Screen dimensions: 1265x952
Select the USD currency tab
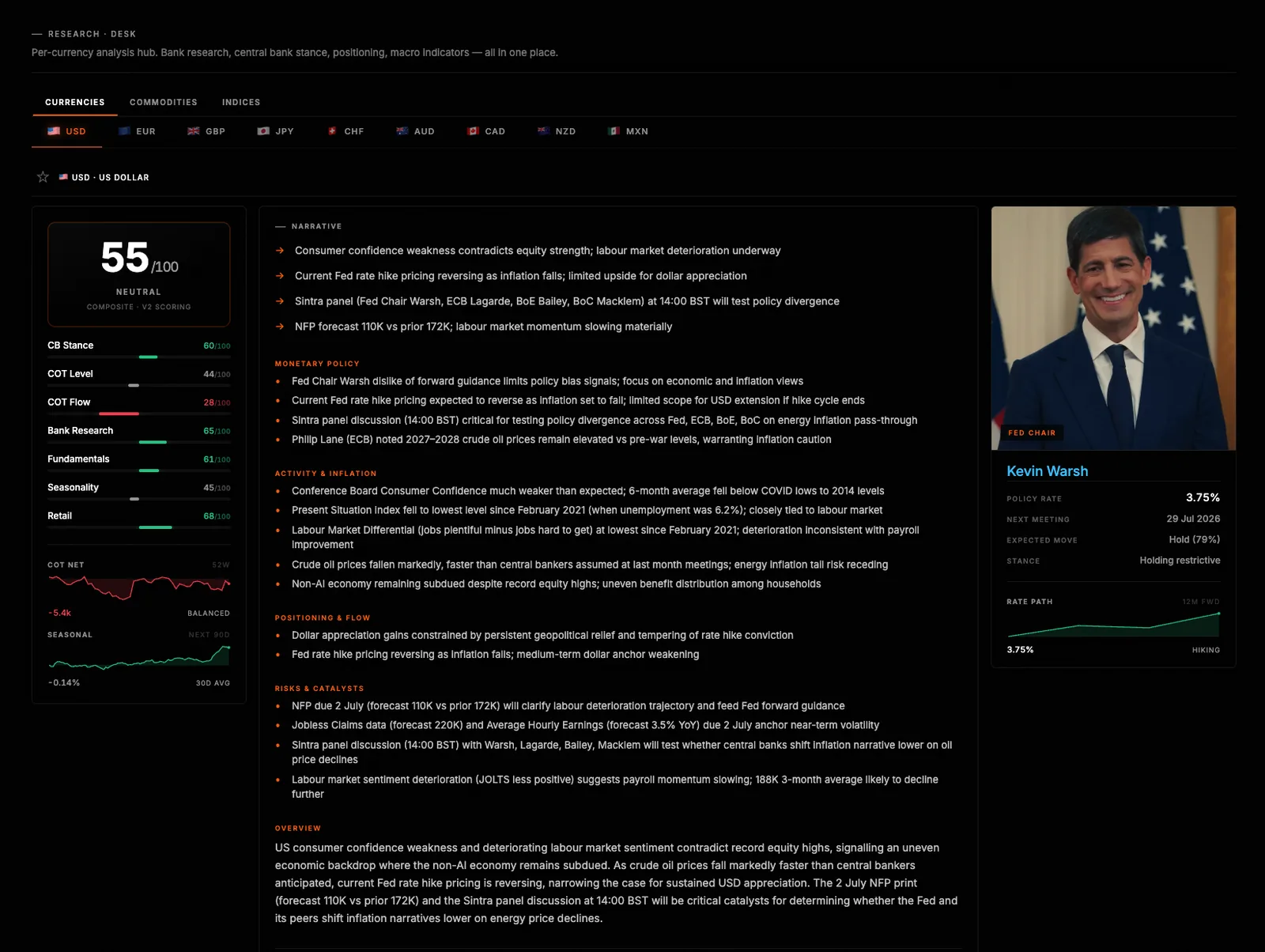click(x=66, y=131)
